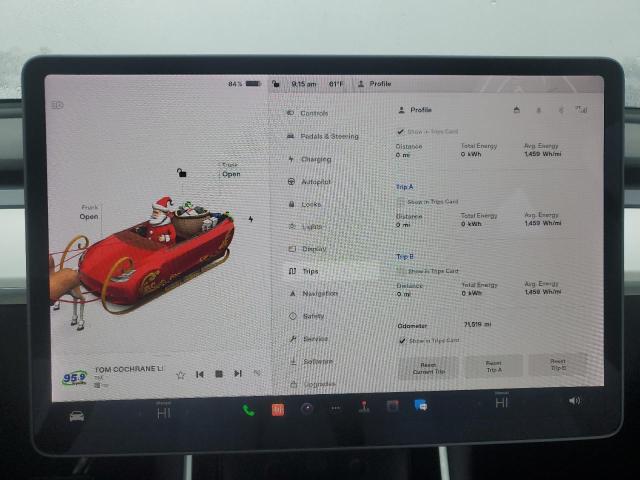
Task: Open the Safety menu
Action: (x=307, y=316)
